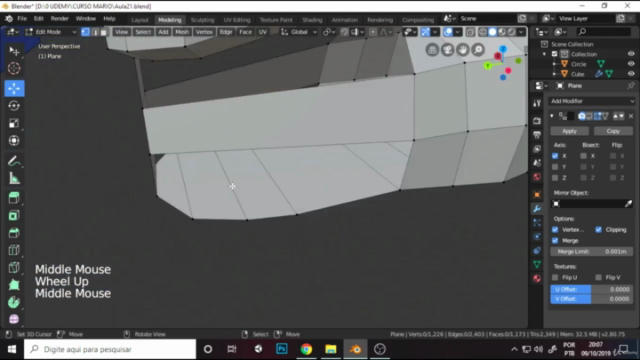The width and height of the screenshot is (640, 360).
Task: Switch to edge select mode
Action: 95,32
